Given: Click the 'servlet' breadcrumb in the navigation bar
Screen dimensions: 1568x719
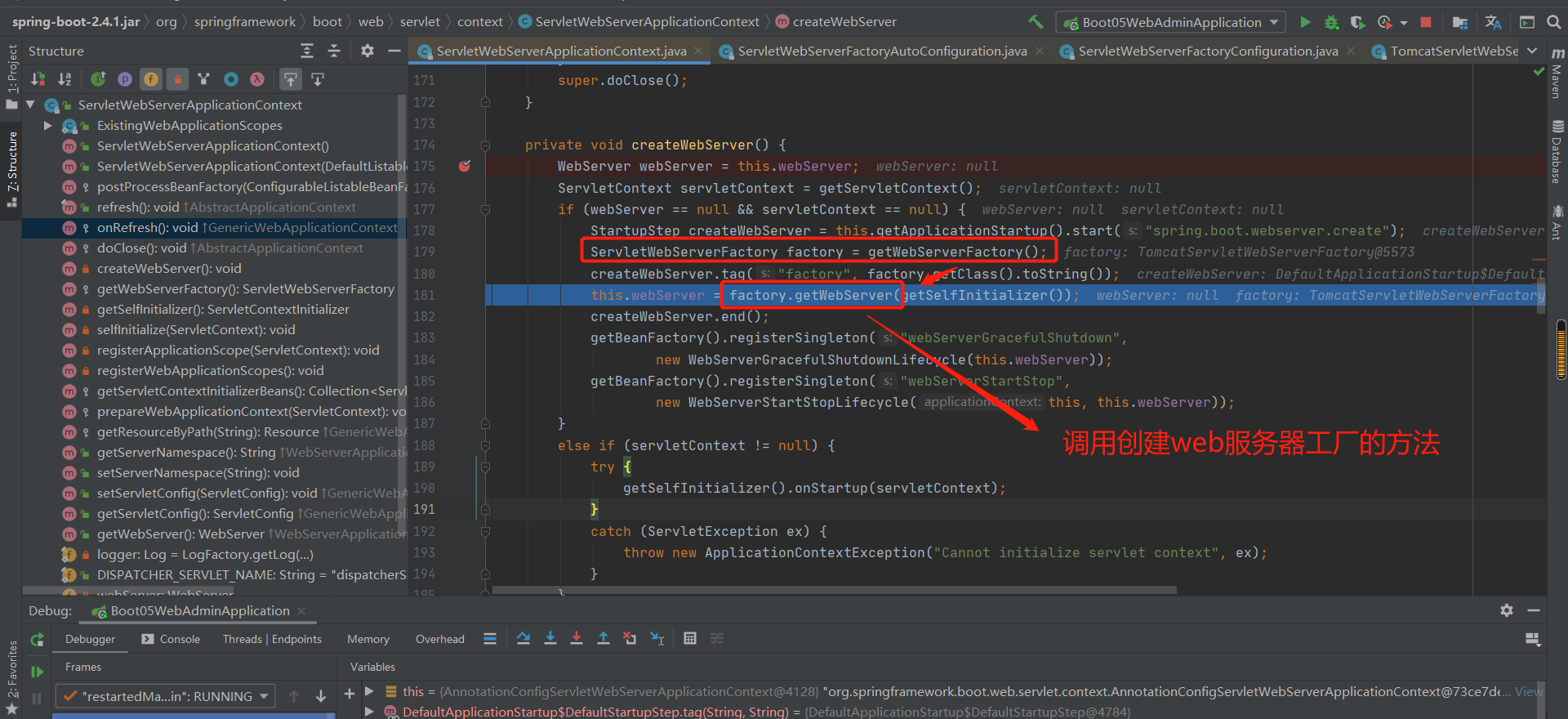Looking at the screenshot, I should click(420, 22).
